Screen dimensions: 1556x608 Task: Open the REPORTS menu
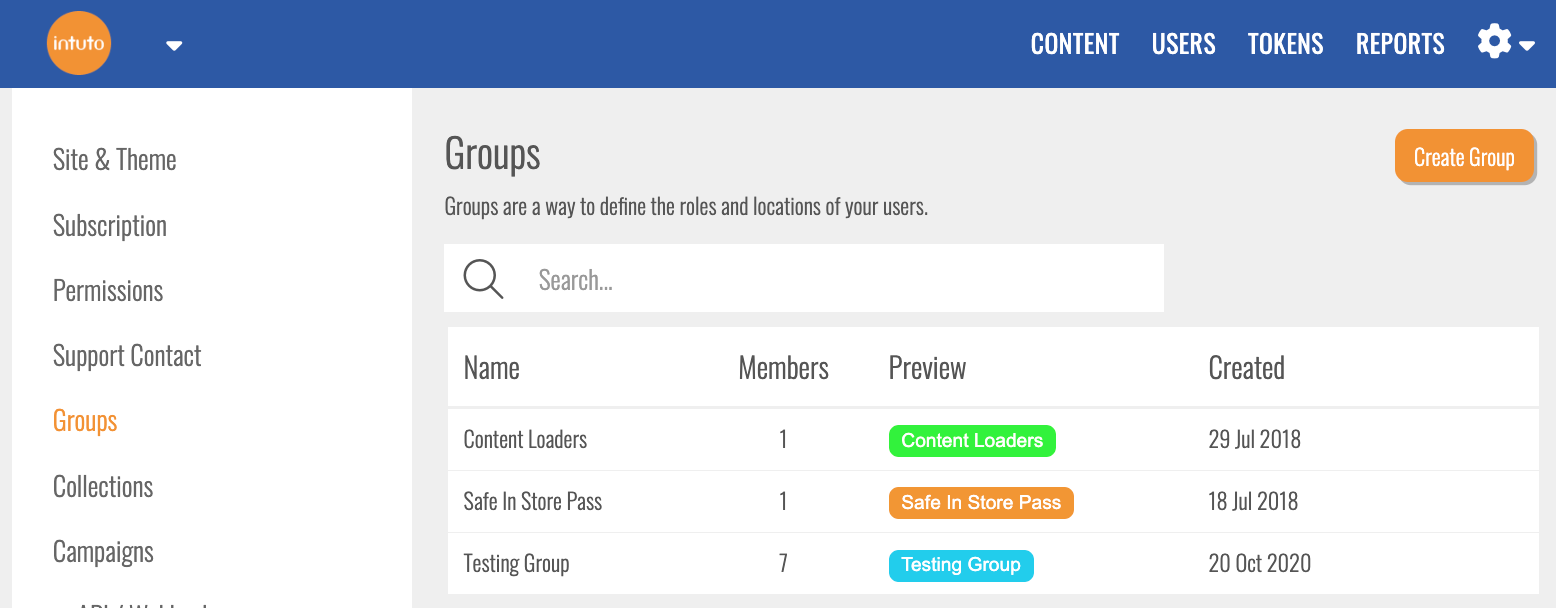(1399, 44)
